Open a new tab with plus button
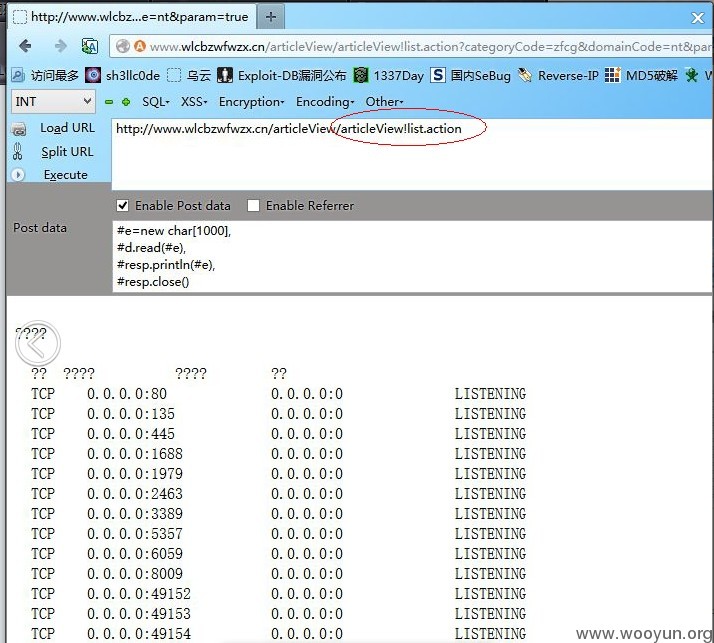The image size is (714, 643). tap(271, 17)
